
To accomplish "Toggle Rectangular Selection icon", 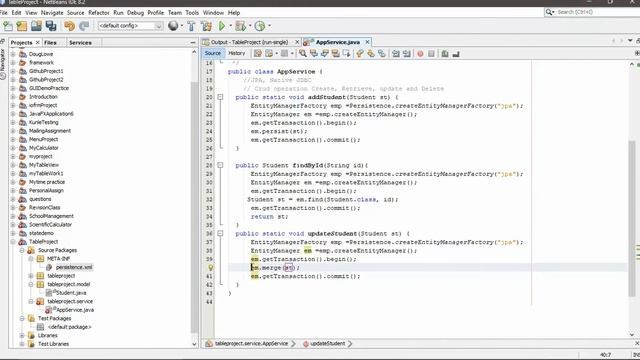I will pyautogui.click(x=347, y=53).
